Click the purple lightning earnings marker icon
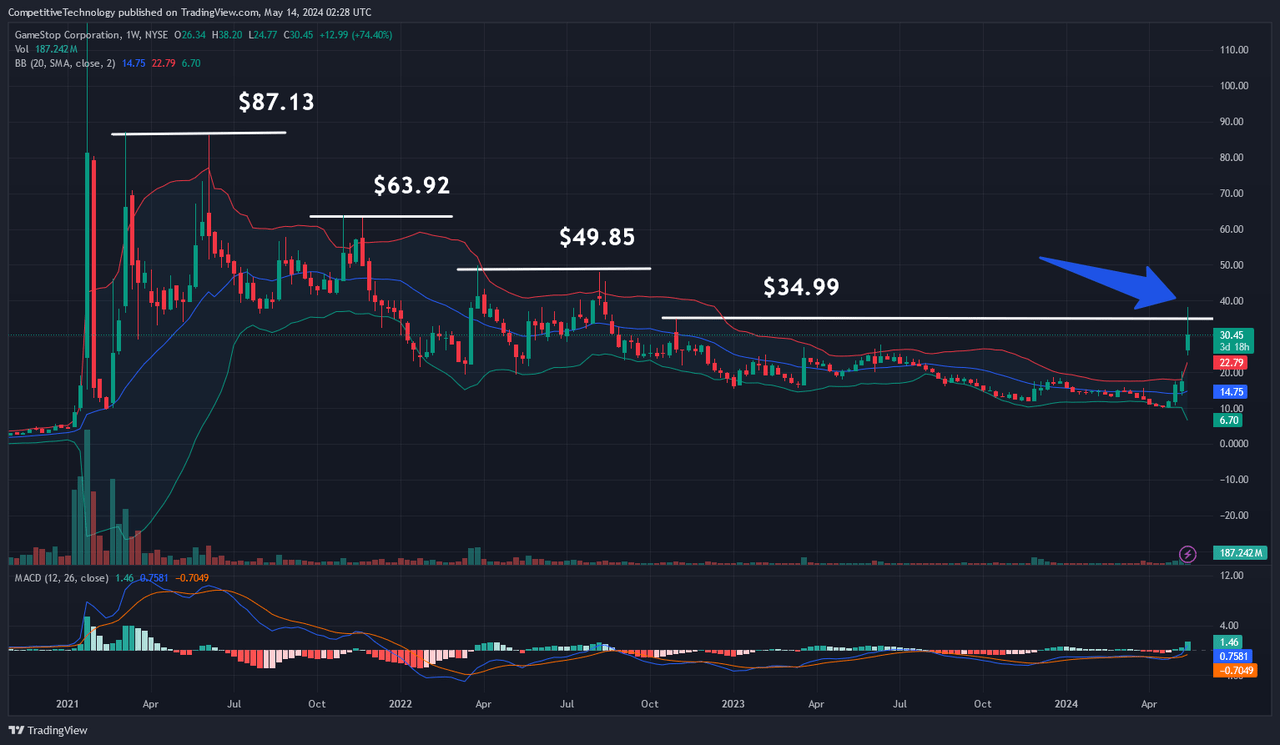This screenshot has height=745, width=1280. tap(1187, 553)
